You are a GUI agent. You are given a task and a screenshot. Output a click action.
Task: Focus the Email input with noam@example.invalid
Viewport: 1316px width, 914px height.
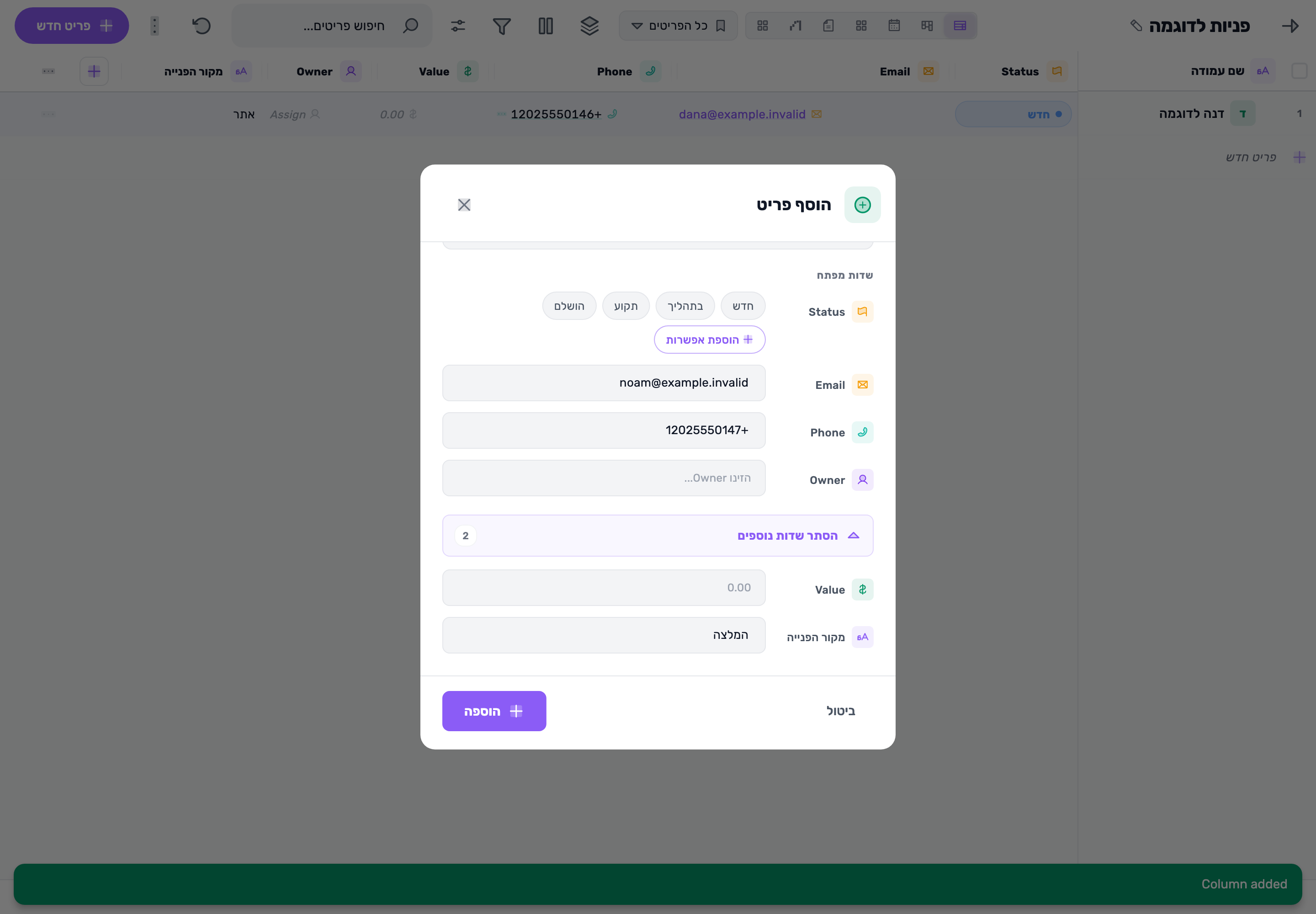[x=604, y=383]
